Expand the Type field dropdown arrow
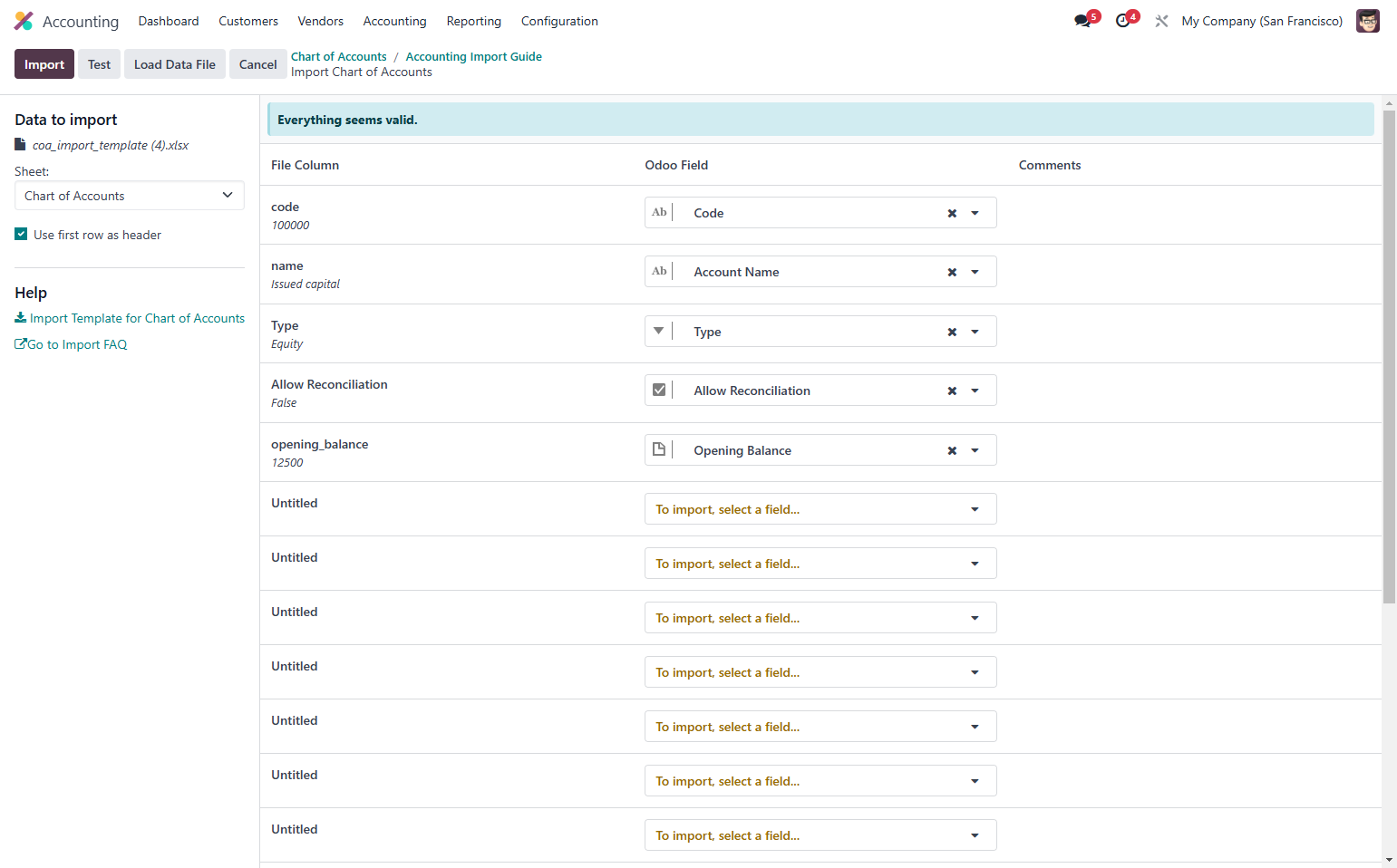Viewport: 1397px width, 868px height. click(975, 332)
